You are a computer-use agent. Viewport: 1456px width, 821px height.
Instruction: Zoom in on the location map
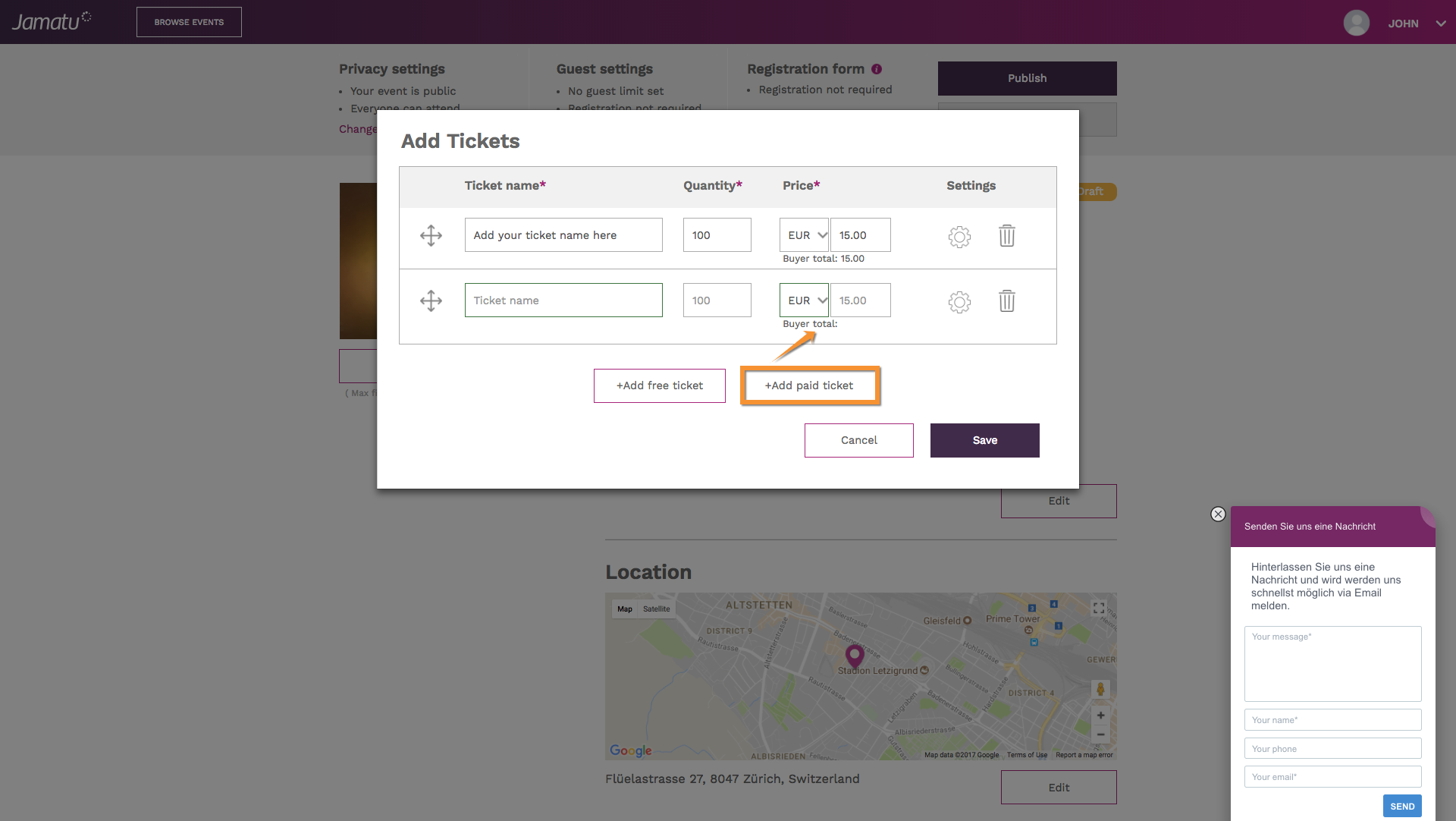click(1100, 715)
